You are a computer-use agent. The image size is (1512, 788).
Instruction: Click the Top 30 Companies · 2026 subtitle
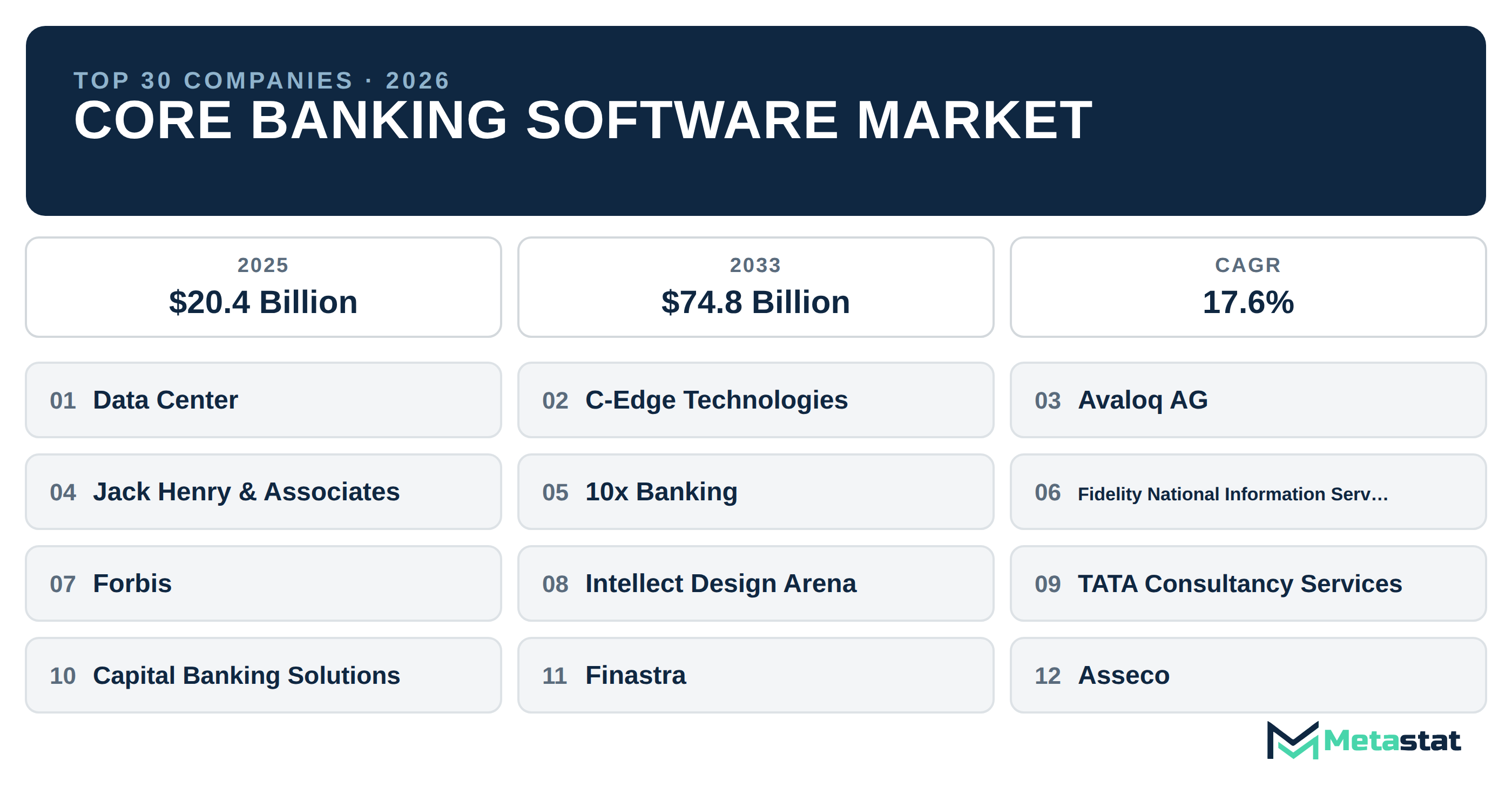coord(262,80)
